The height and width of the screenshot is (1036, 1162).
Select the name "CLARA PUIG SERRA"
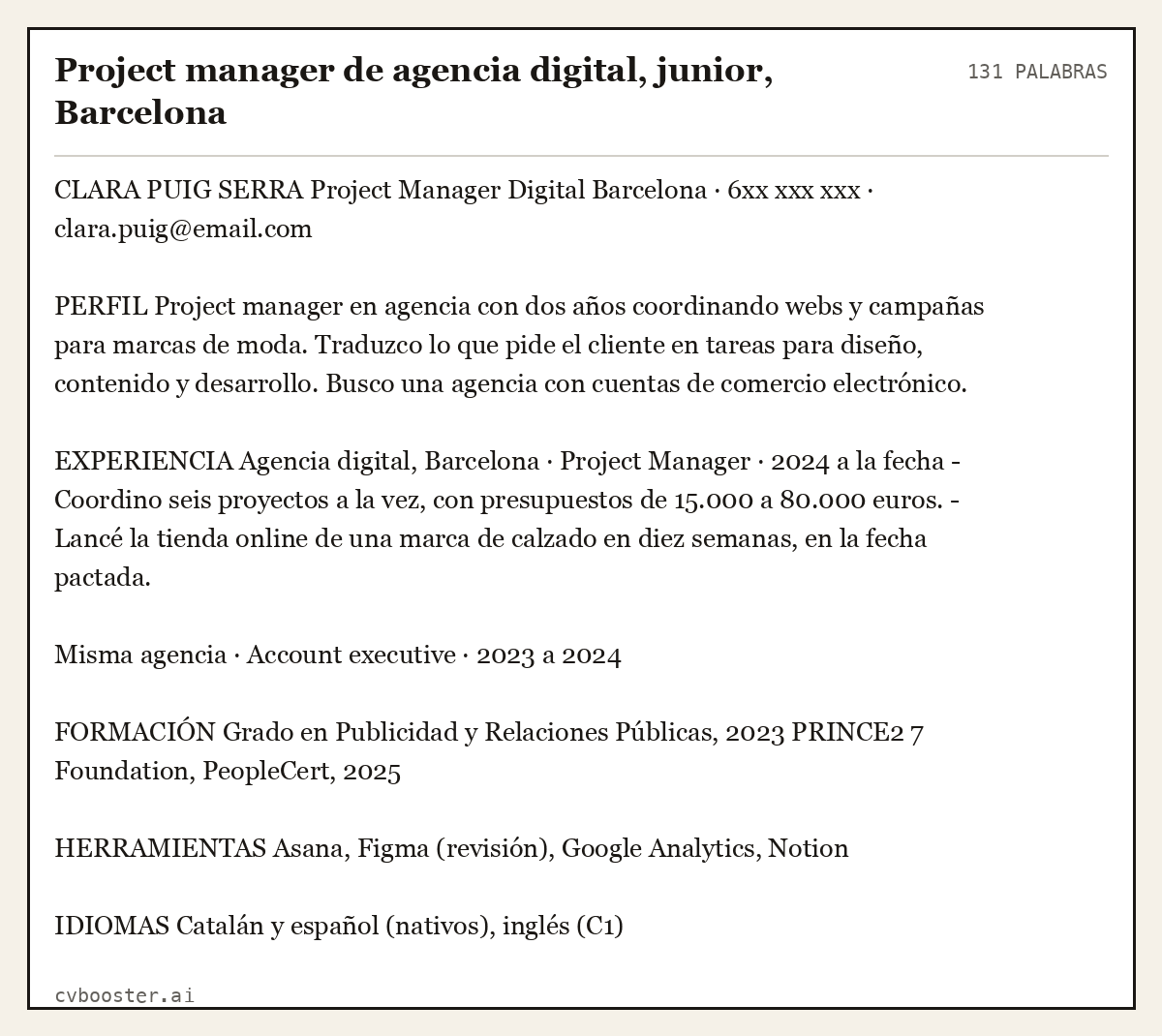coord(179,190)
